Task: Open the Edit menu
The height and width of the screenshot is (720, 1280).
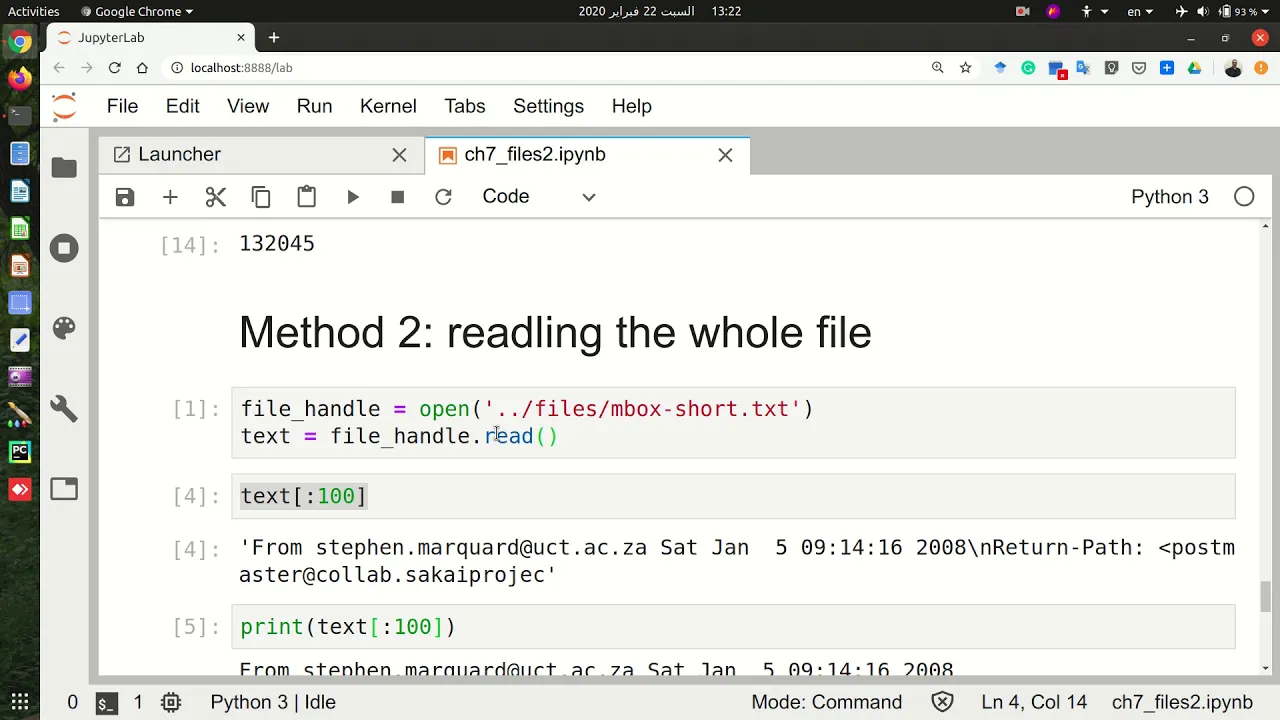Action: (183, 106)
